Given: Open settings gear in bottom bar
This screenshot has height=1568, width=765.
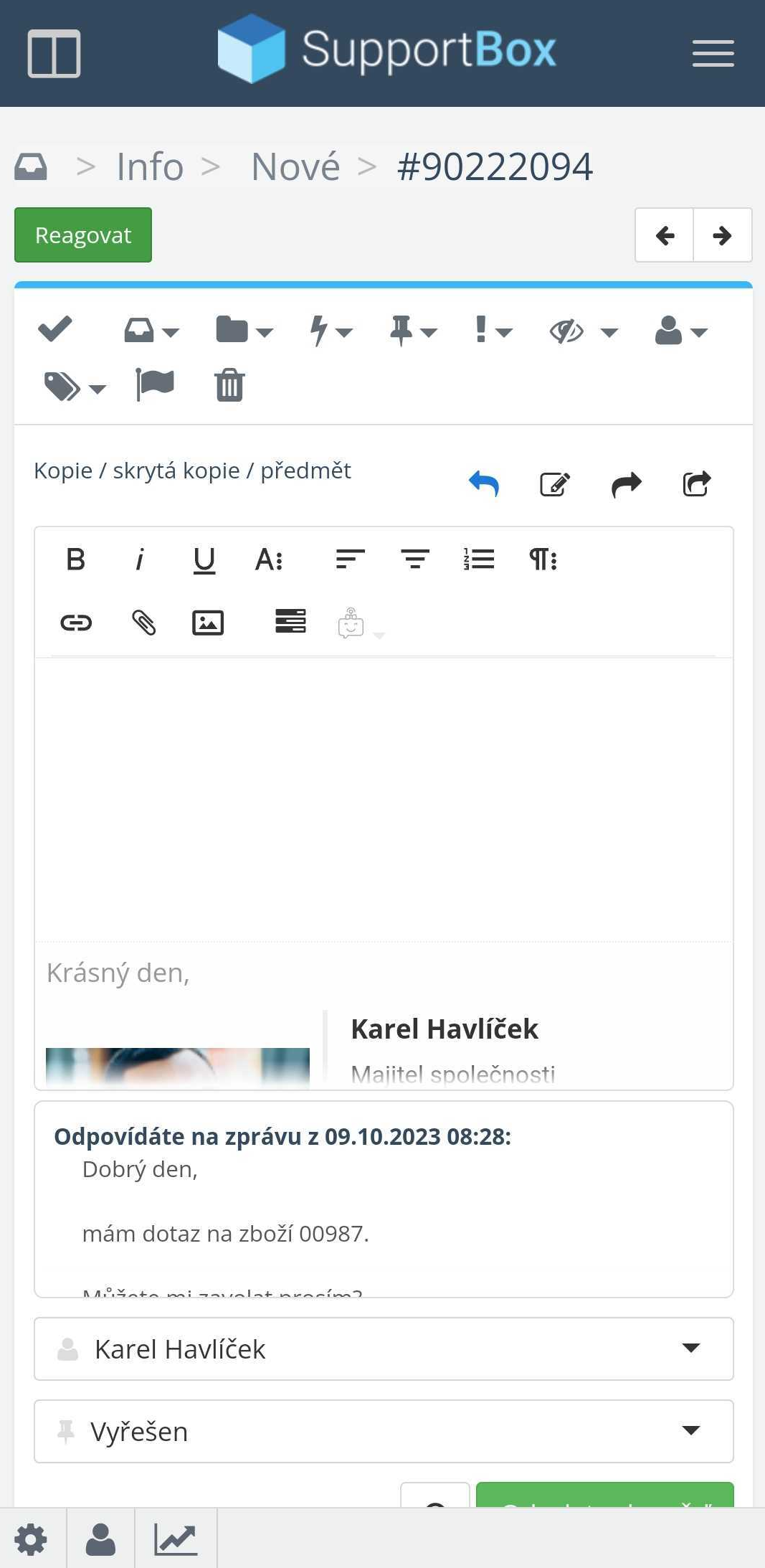Looking at the screenshot, I should click(31, 1539).
